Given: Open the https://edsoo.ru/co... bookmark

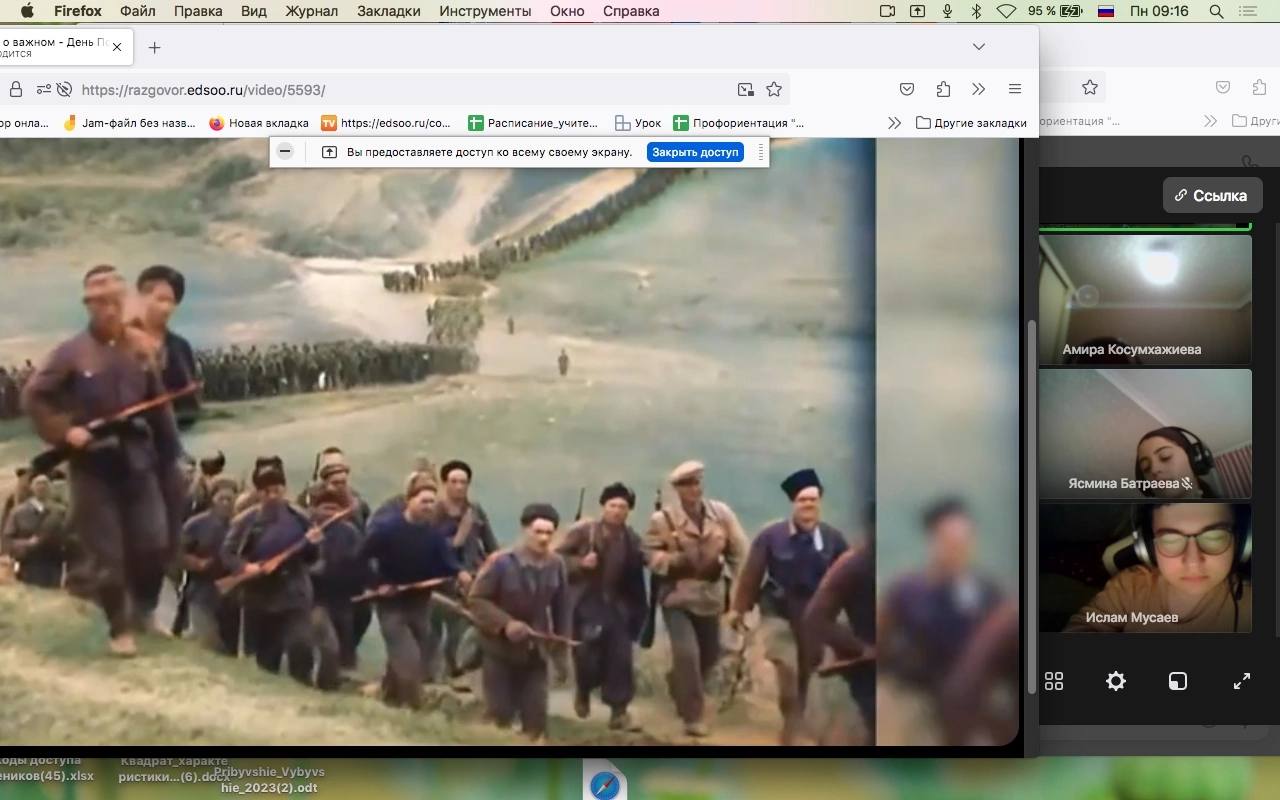Looking at the screenshot, I should point(387,123).
